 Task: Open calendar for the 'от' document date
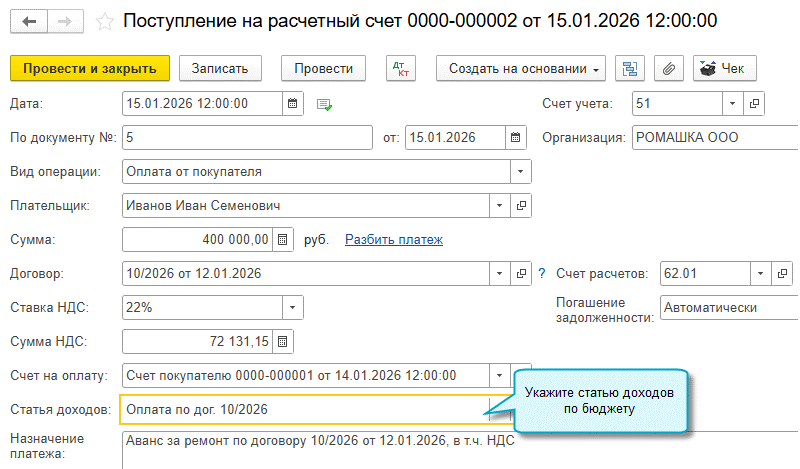coord(515,138)
